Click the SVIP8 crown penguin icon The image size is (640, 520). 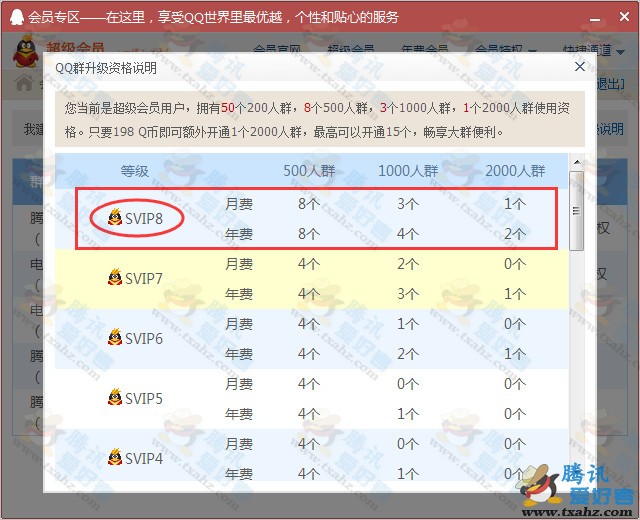tap(115, 217)
